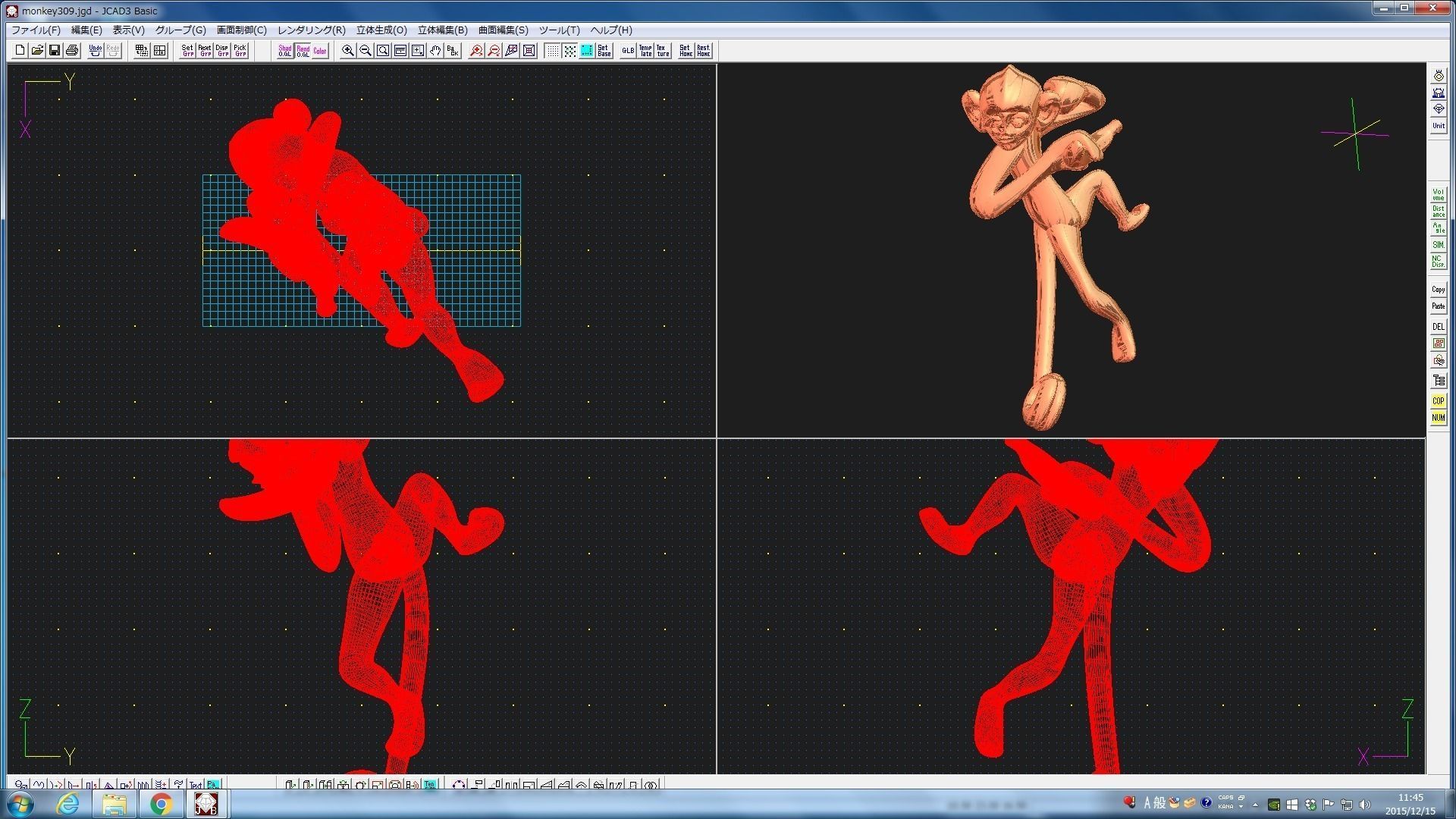Click the Distance measurement button
Image resolution: width=1456 pixels, height=819 pixels.
coord(1439,212)
